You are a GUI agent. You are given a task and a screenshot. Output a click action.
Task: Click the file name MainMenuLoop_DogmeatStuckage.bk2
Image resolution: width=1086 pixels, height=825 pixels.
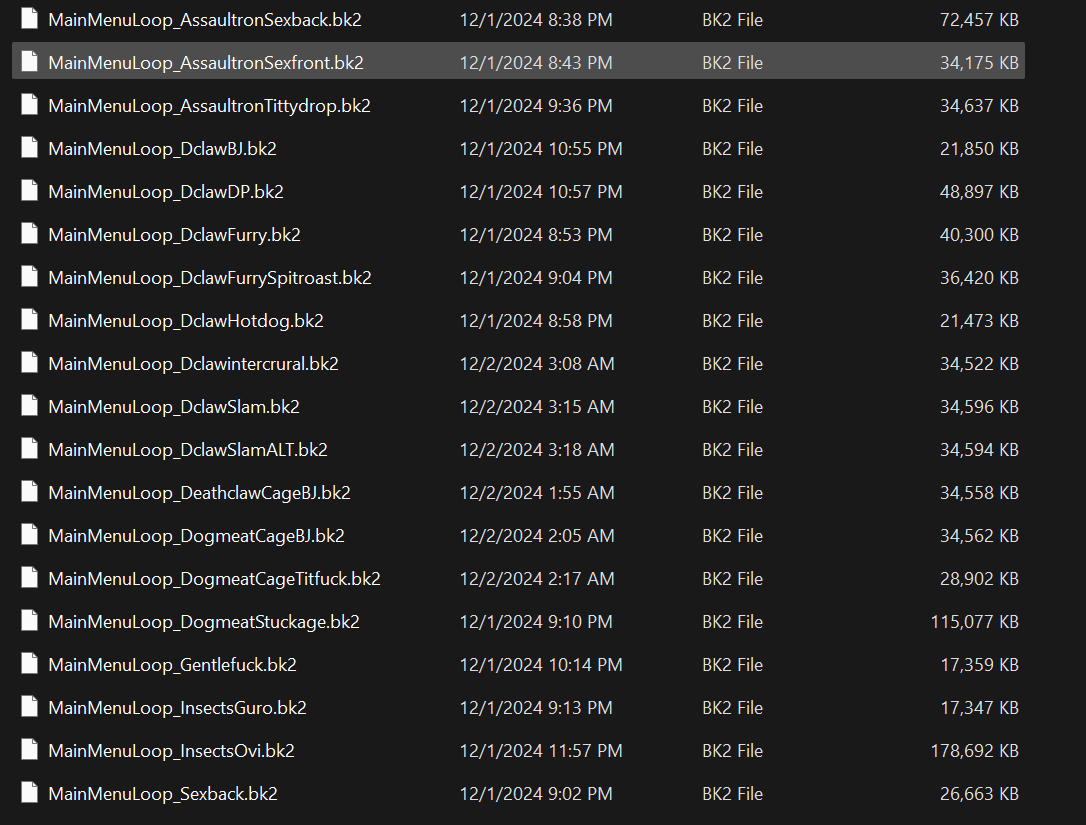(x=204, y=622)
